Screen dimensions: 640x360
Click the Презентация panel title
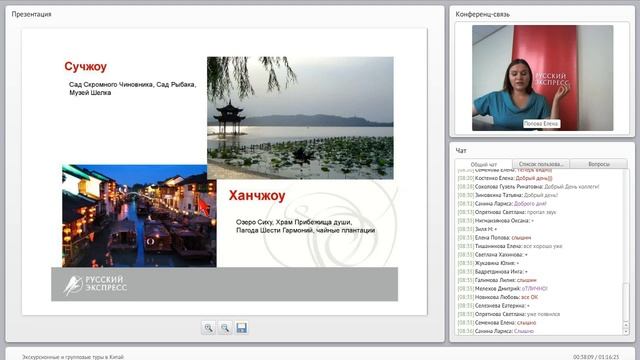tap(31, 14)
